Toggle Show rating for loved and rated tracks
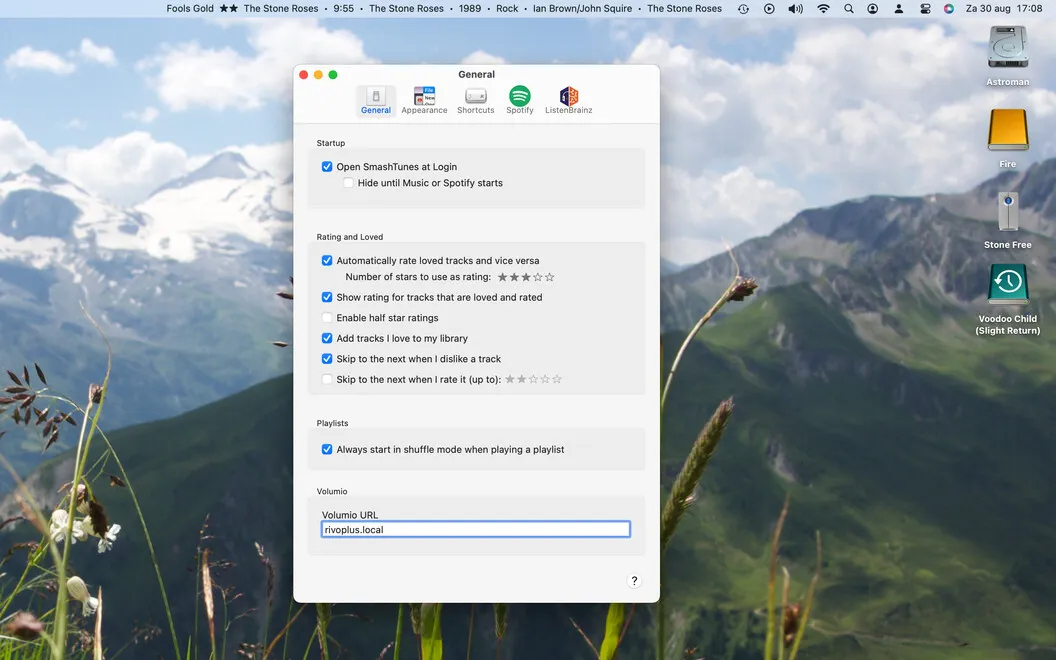 (x=327, y=297)
